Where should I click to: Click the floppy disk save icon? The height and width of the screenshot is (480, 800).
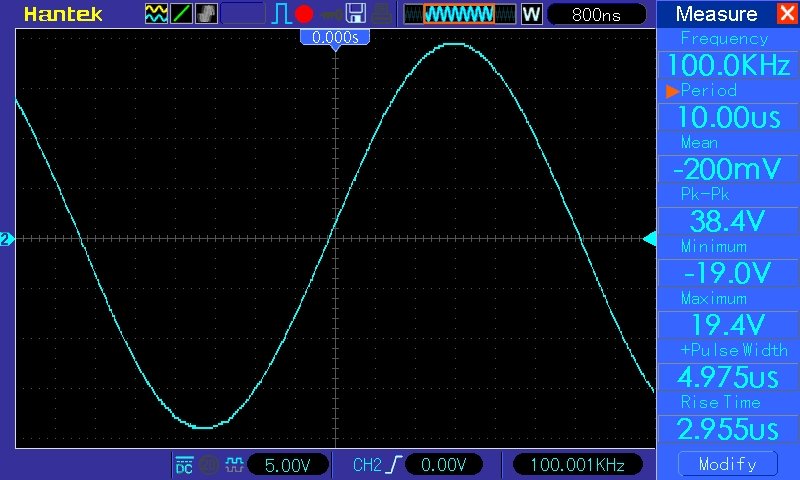(x=356, y=14)
